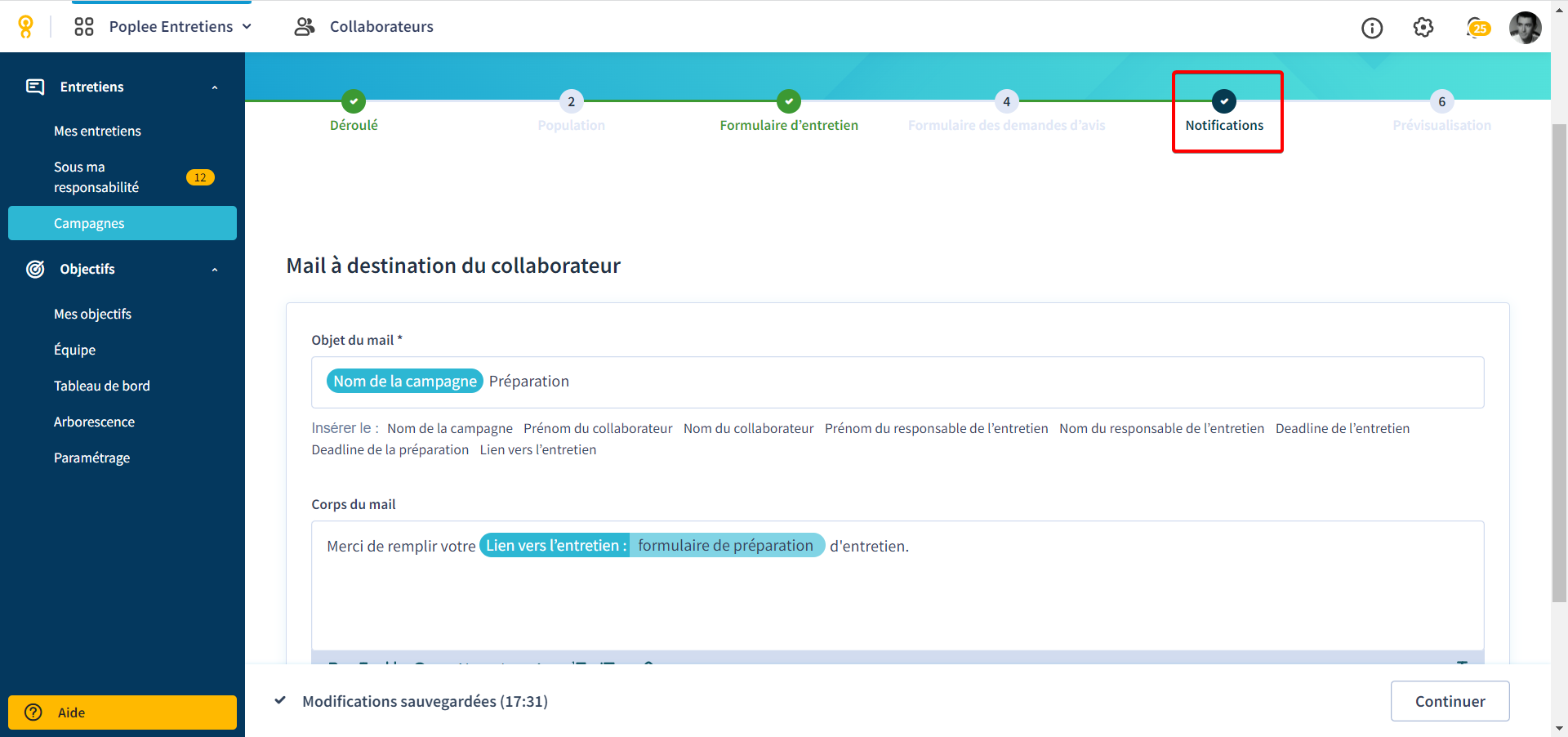This screenshot has width=1568, height=737.
Task: Open Mes objectifs
Action: 92,314
